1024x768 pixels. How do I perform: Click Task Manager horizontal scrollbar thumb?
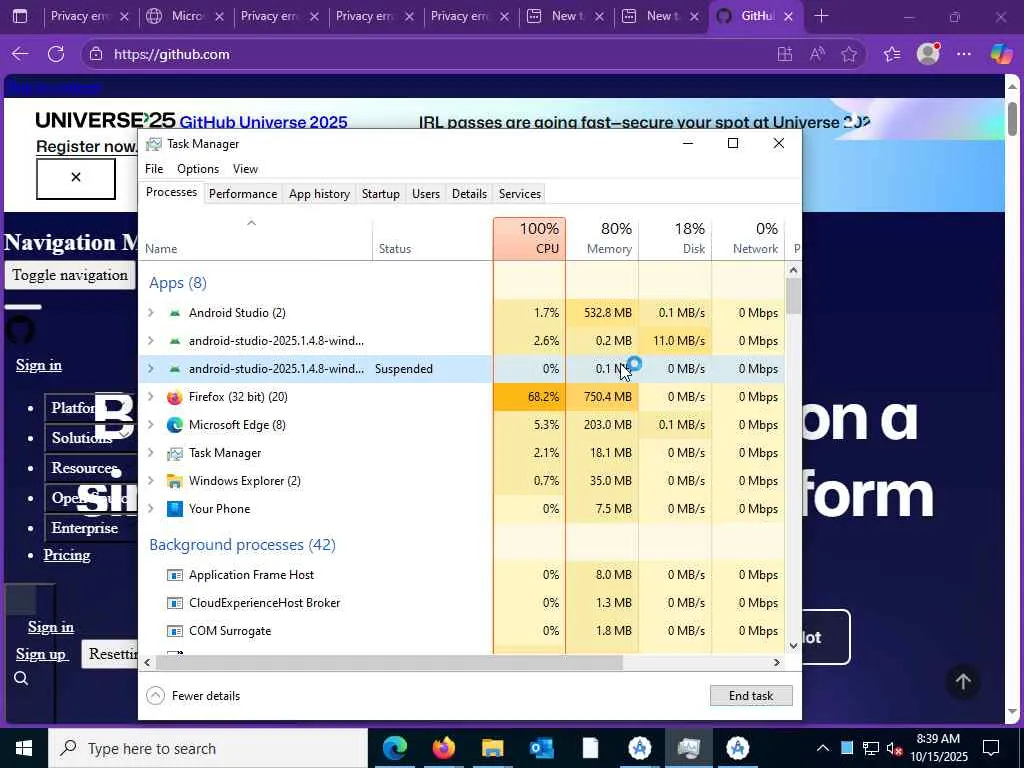[389, 663]
